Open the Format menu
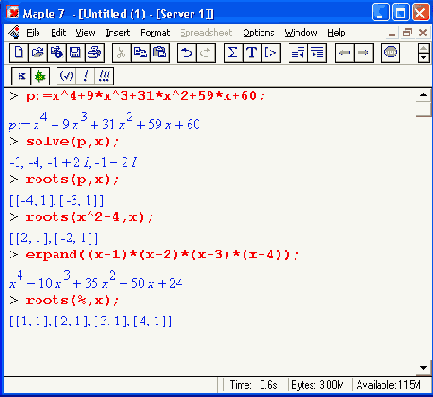The image size is (433, 397). coord(155,33)
